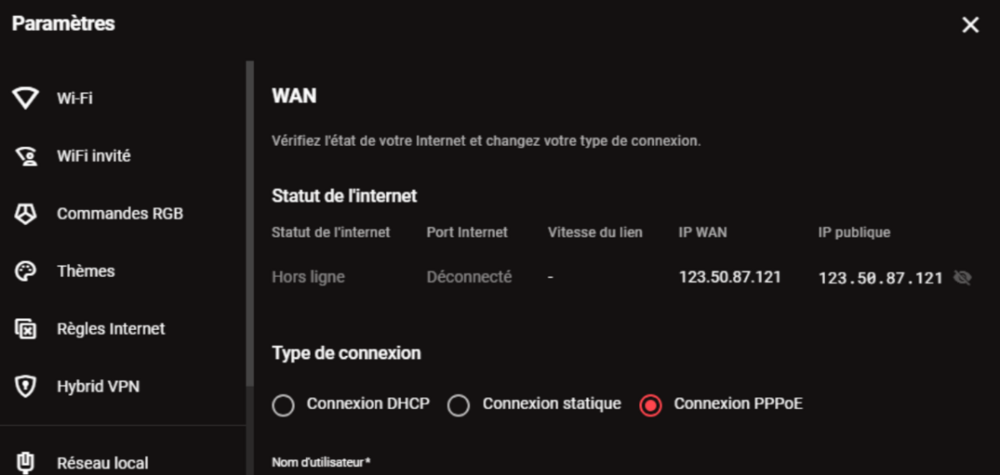
Task: Click the Règles Internet icon
Action: pyautogui.click(x=26, y=329)
